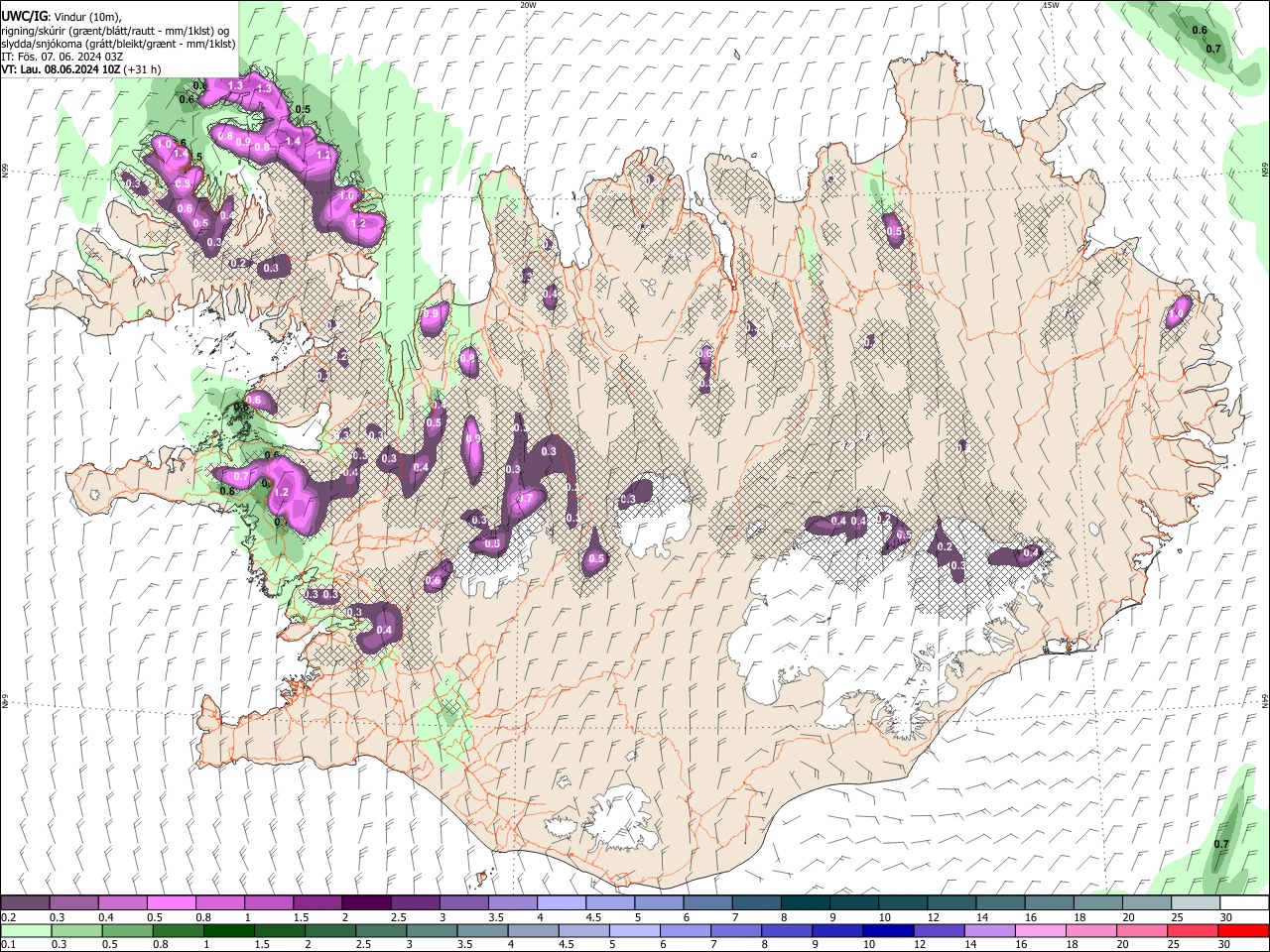Click the light pink rain swatch at 16
The width and height of the screenshot is (1270, 952).
tap(1040, 930)
